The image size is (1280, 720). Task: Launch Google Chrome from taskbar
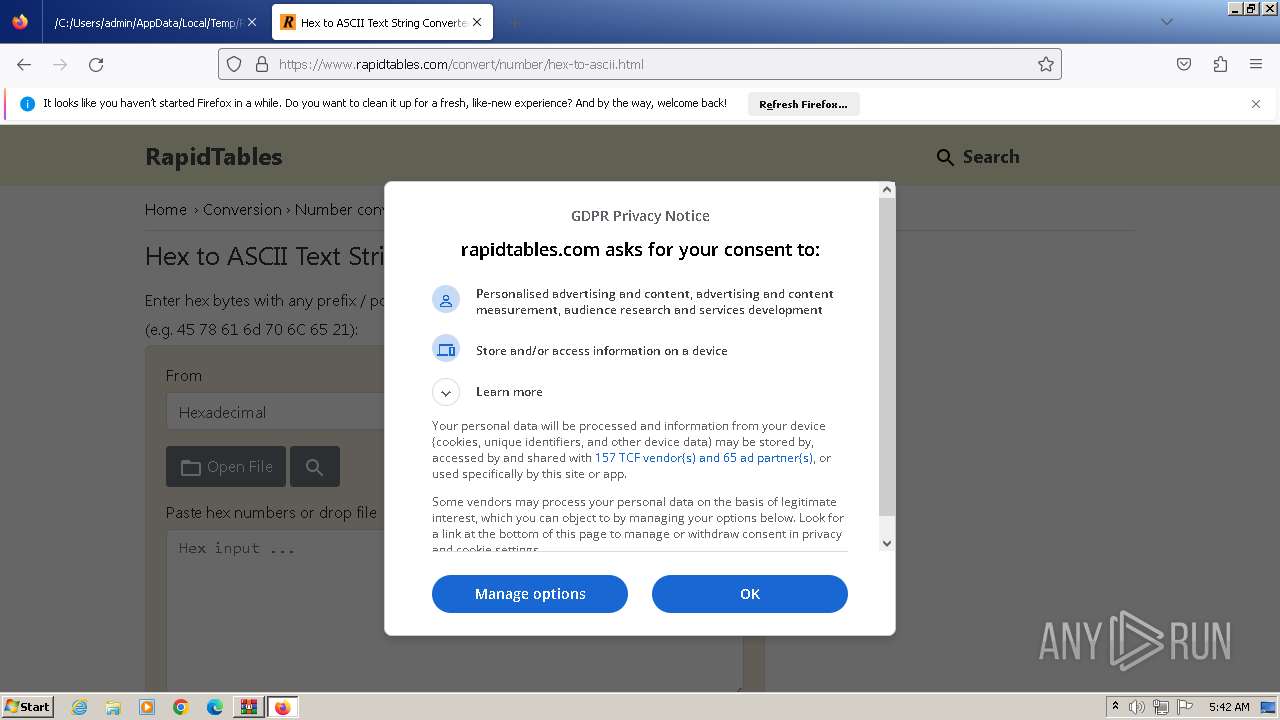click(181, 707)
